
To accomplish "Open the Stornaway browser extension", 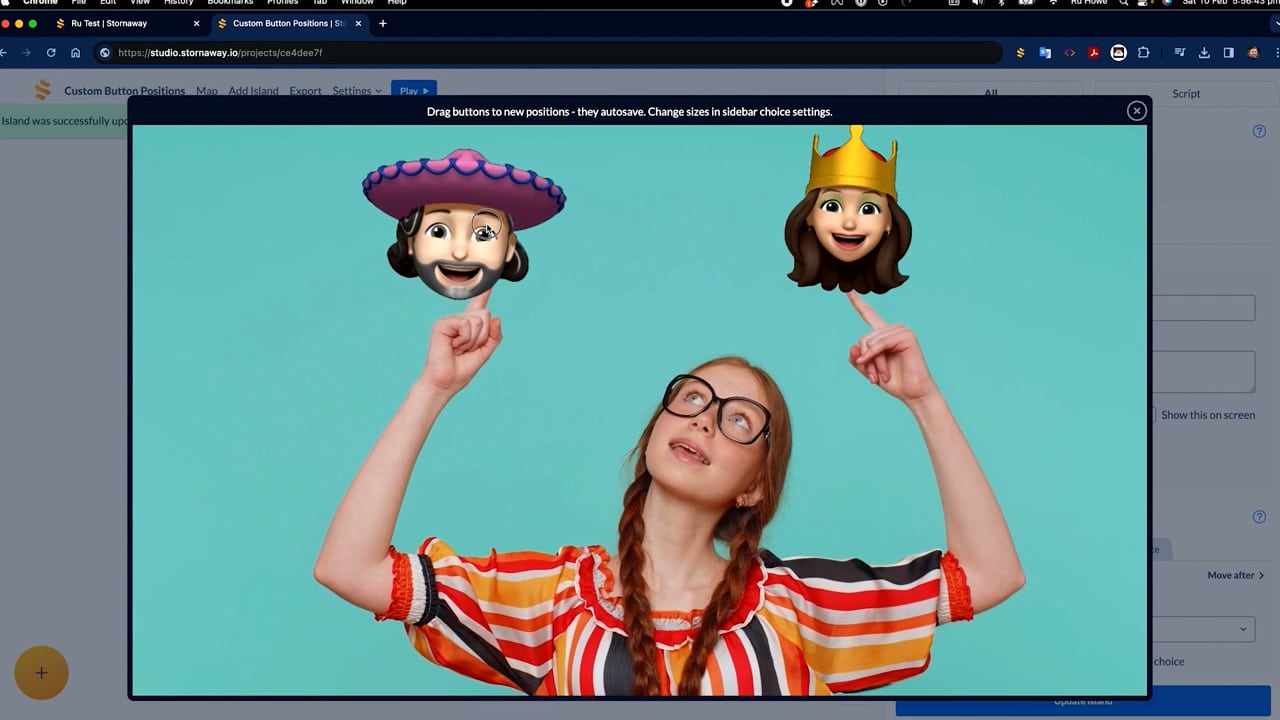I will [x=1020, y=53].
